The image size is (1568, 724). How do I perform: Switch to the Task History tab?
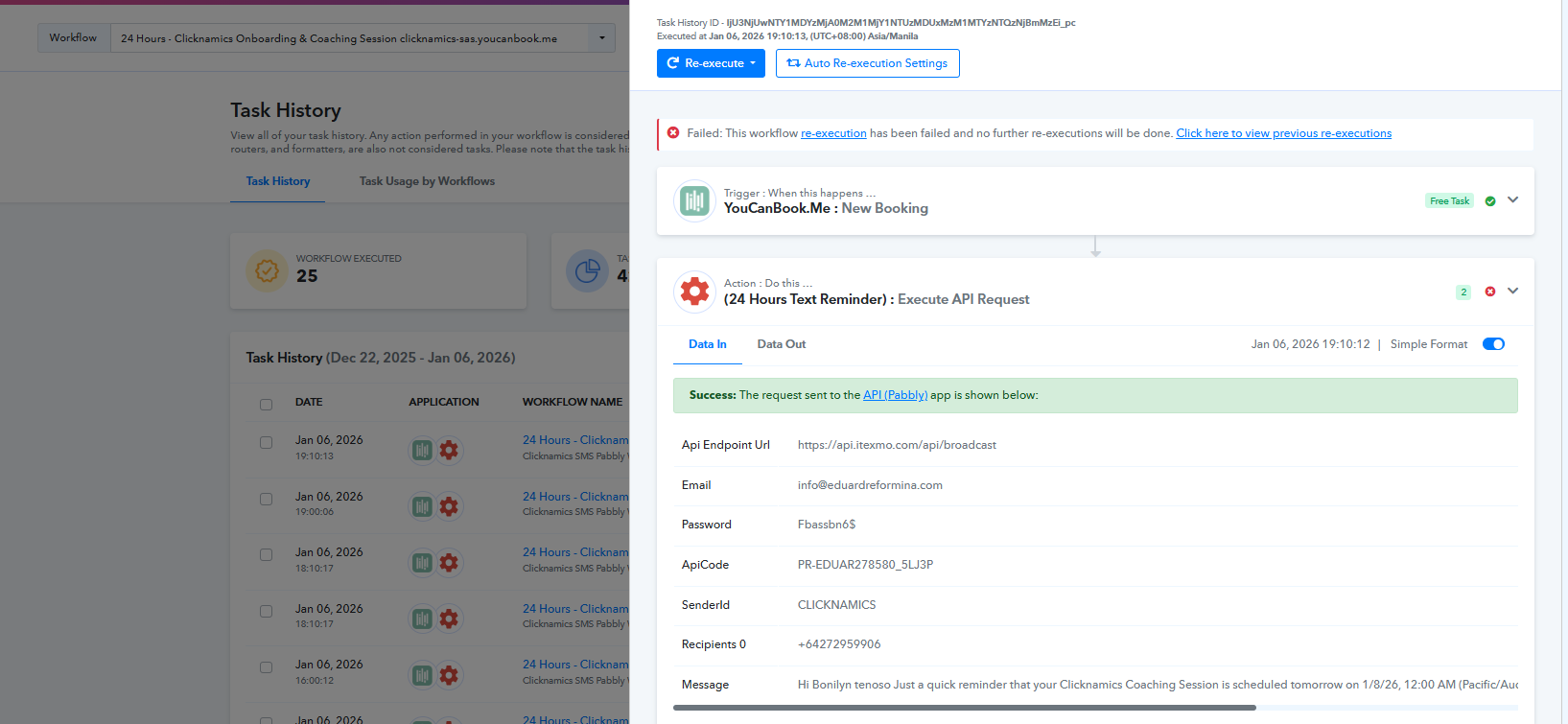[x=278, y=181]
